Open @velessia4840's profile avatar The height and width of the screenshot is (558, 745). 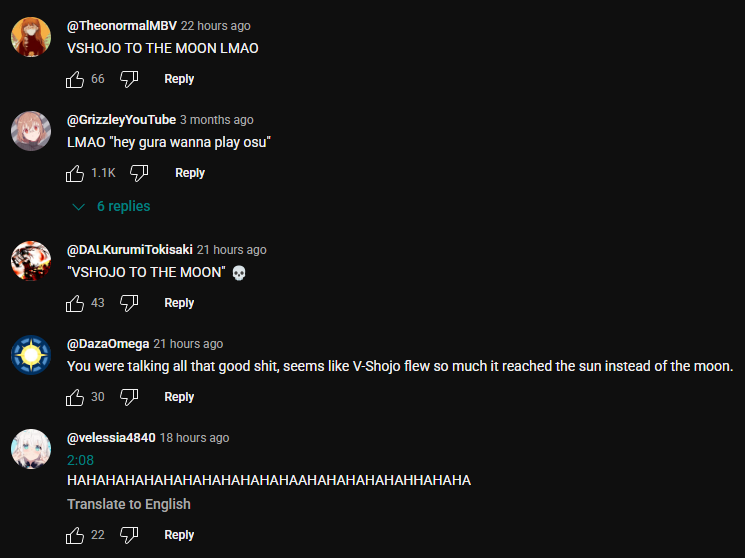coord(31,449)
